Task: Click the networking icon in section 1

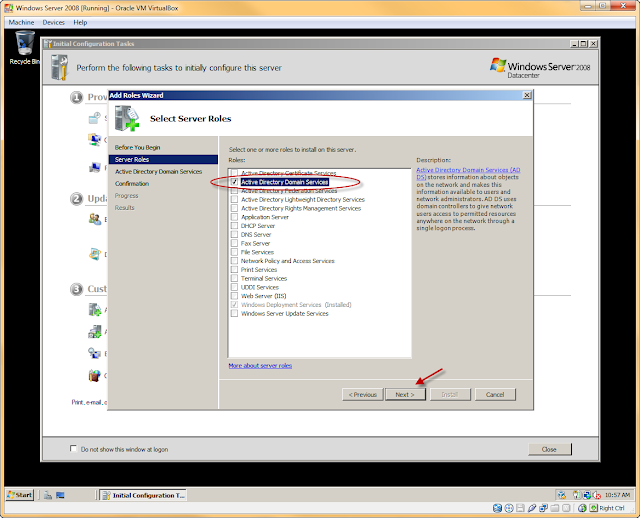Action: (x=95, y=140)
